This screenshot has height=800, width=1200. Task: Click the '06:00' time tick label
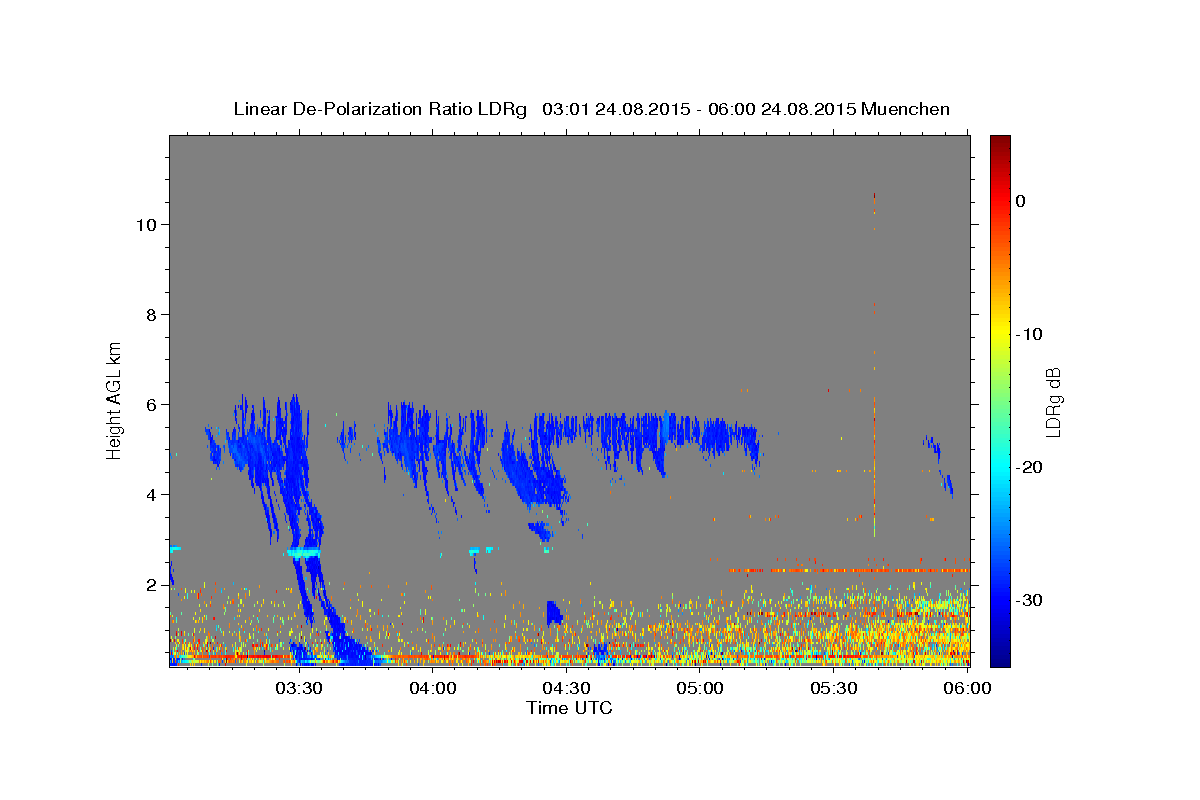(967, 689)
